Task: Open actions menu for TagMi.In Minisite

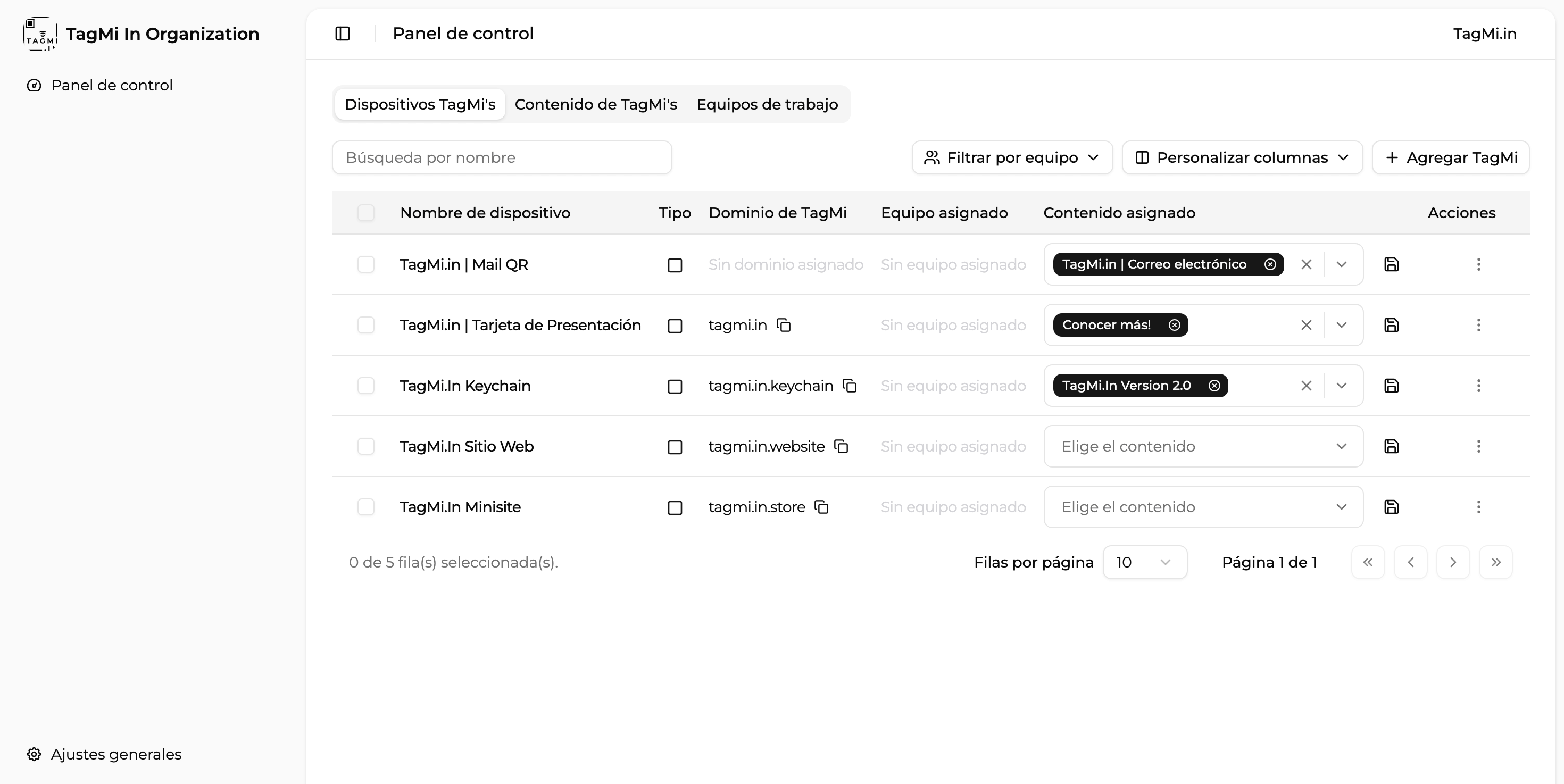Action: [x=1479, y=507]
